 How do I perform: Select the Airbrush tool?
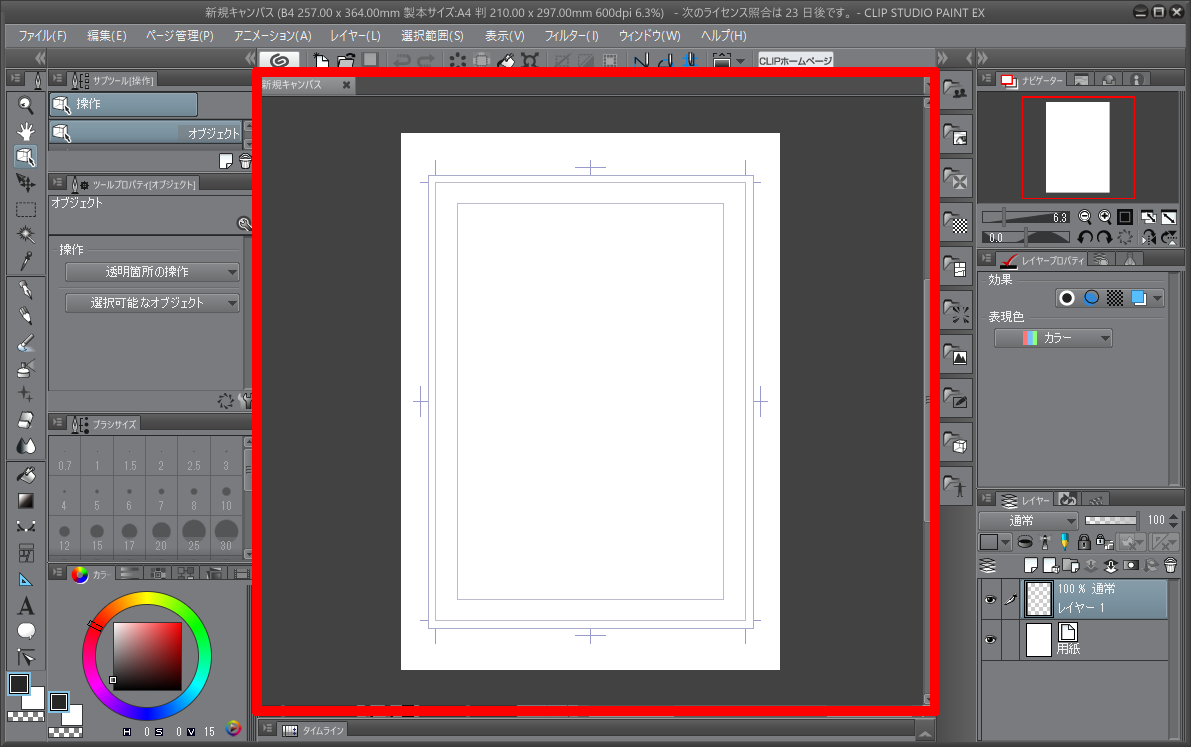pos(26,369)
